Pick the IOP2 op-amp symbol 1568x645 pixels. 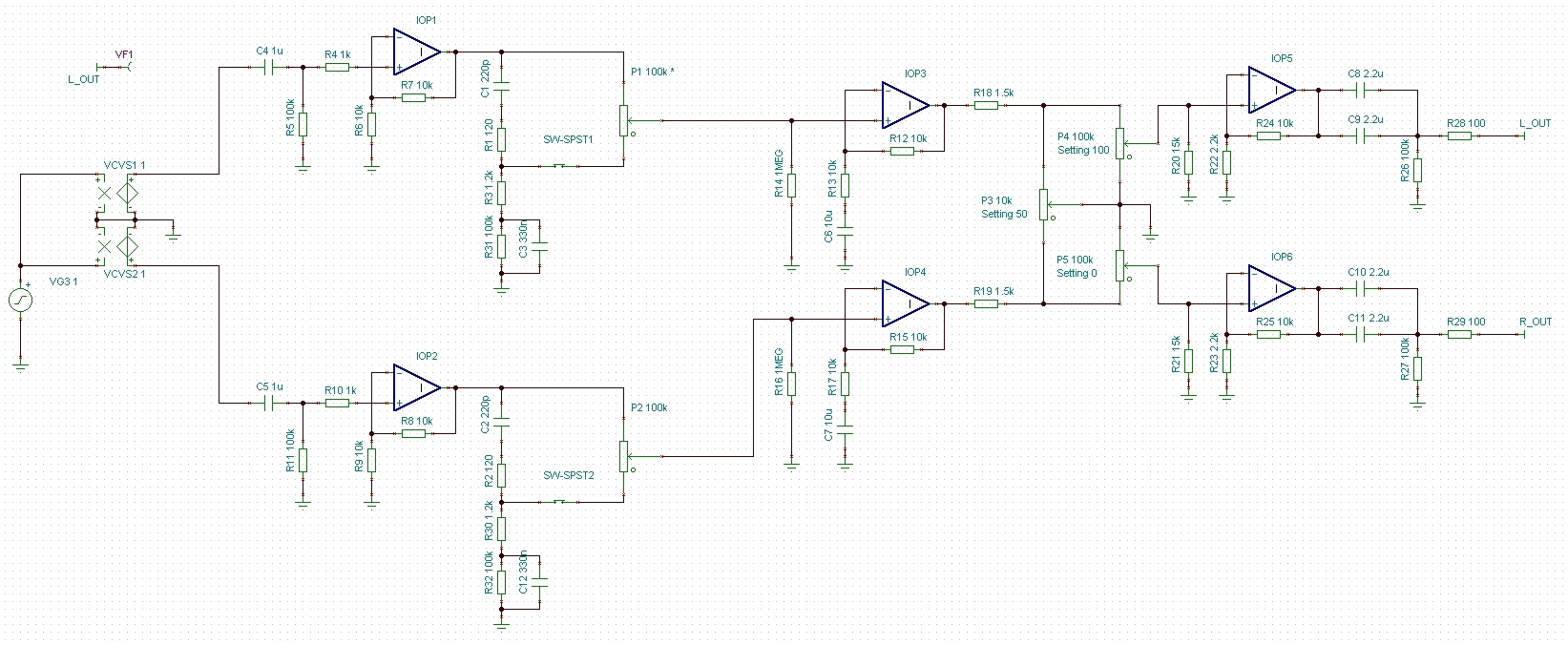pos(417,387)
